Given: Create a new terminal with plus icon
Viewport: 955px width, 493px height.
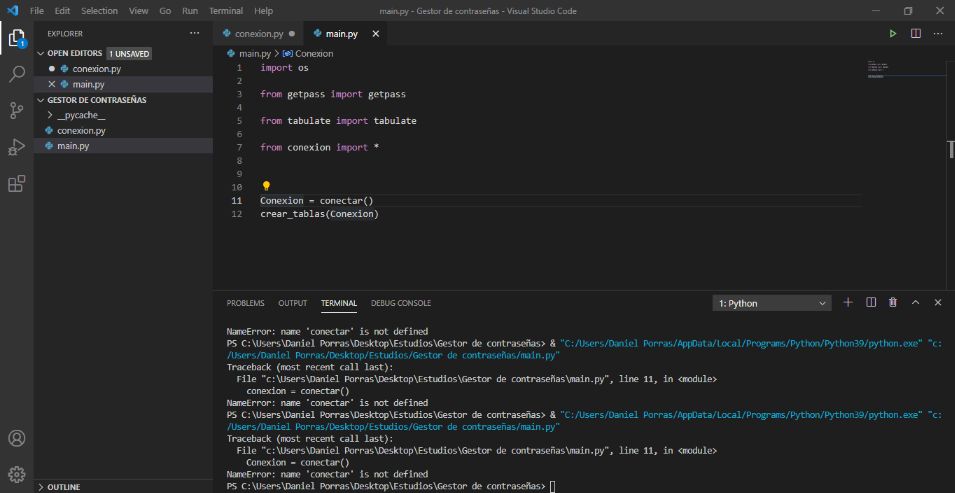Looking at the screenshot, I should click(848, 302).
